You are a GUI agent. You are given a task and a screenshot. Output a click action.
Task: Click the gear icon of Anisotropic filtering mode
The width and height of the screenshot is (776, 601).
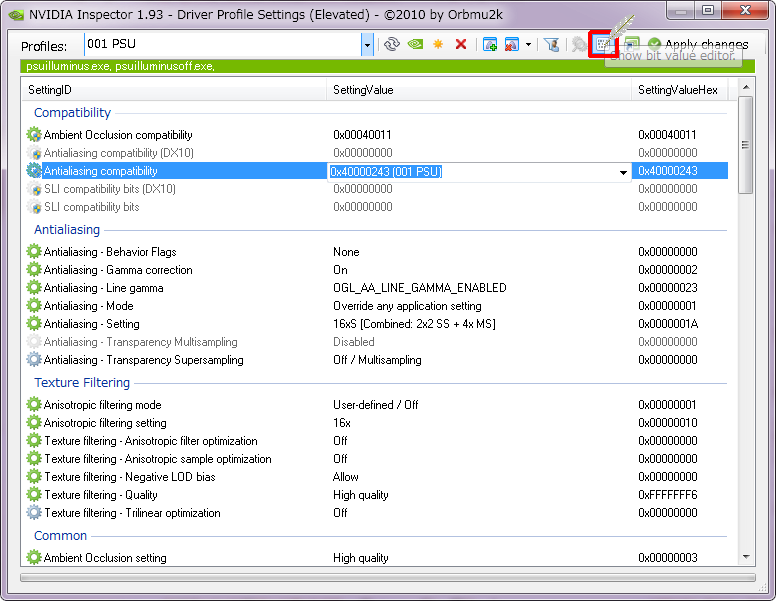(x=34, y=404)
